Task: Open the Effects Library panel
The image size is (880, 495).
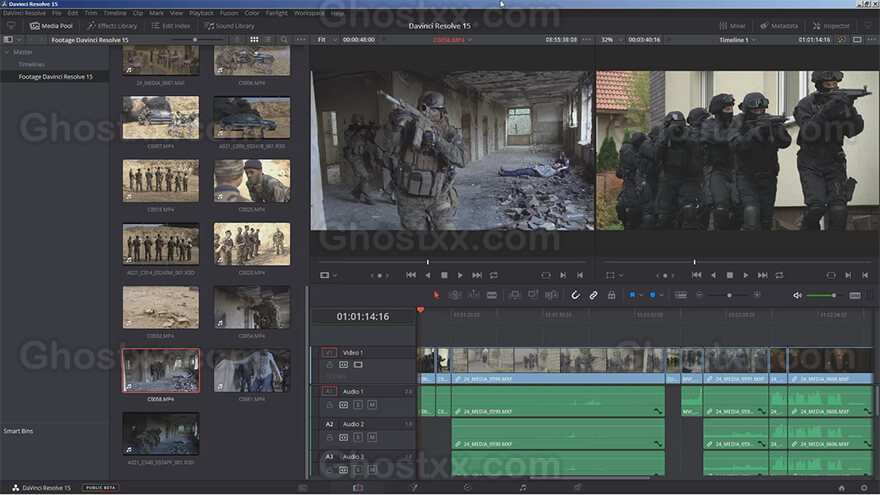Action: [112, 26]
